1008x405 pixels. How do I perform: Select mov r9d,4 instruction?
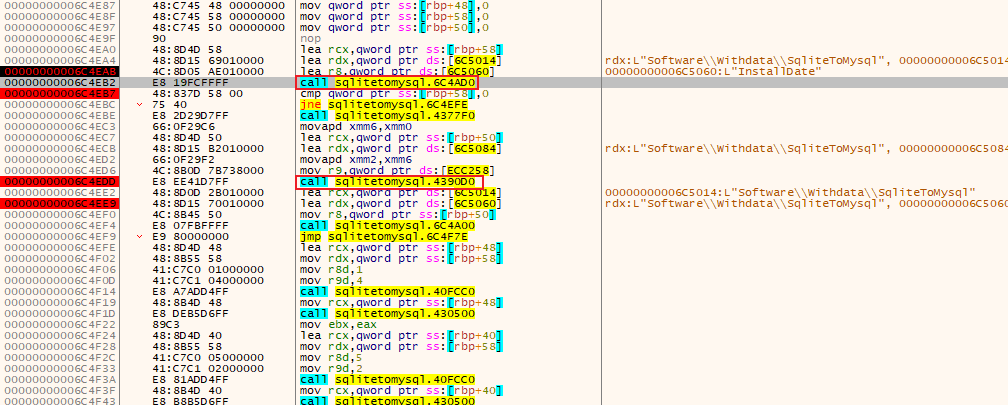point(331,282)
